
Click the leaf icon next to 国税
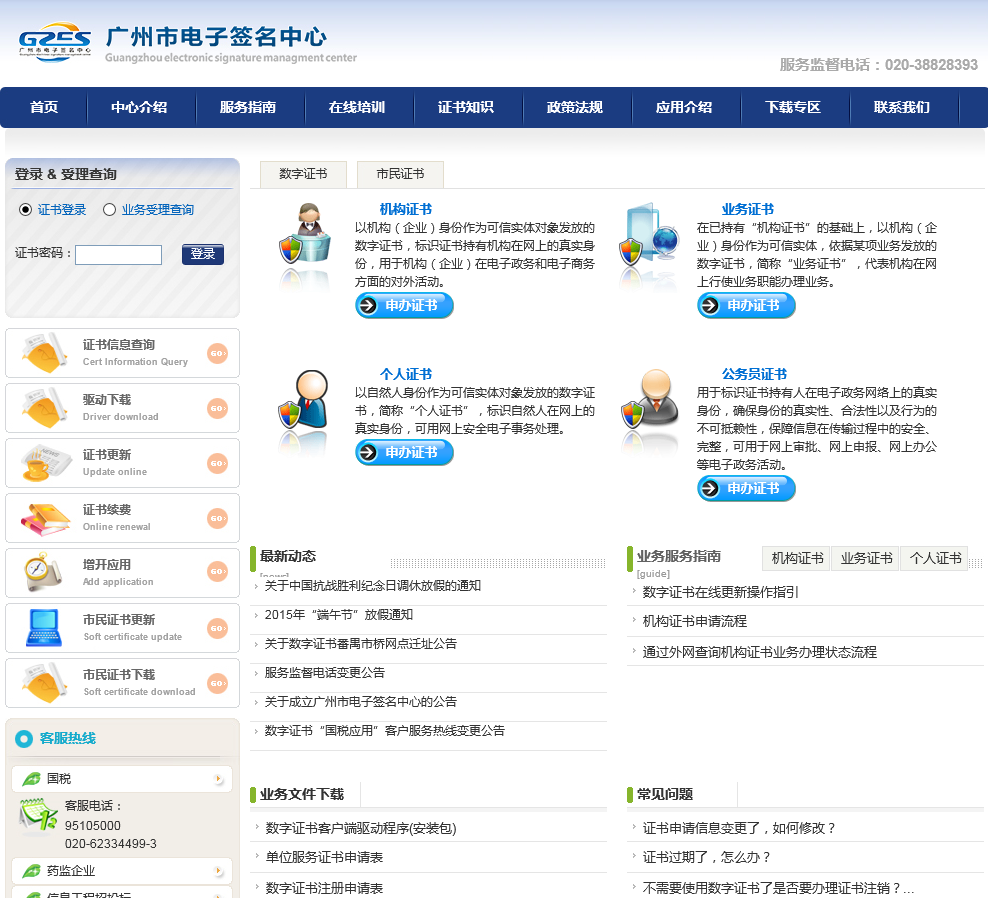coord(32,779)
